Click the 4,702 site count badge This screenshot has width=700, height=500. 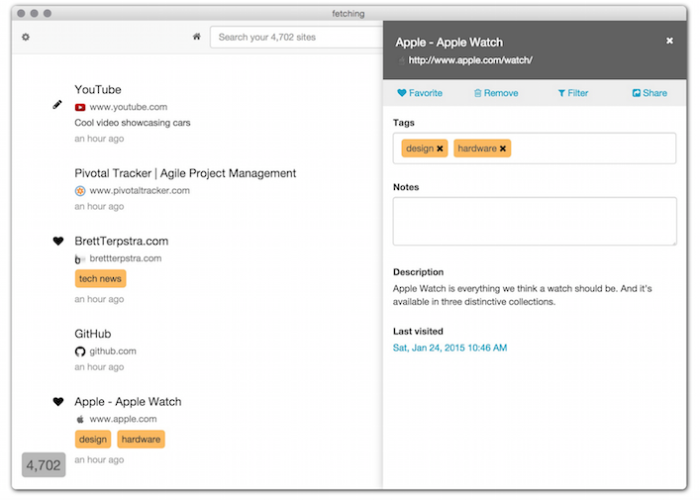coord(44,465)
